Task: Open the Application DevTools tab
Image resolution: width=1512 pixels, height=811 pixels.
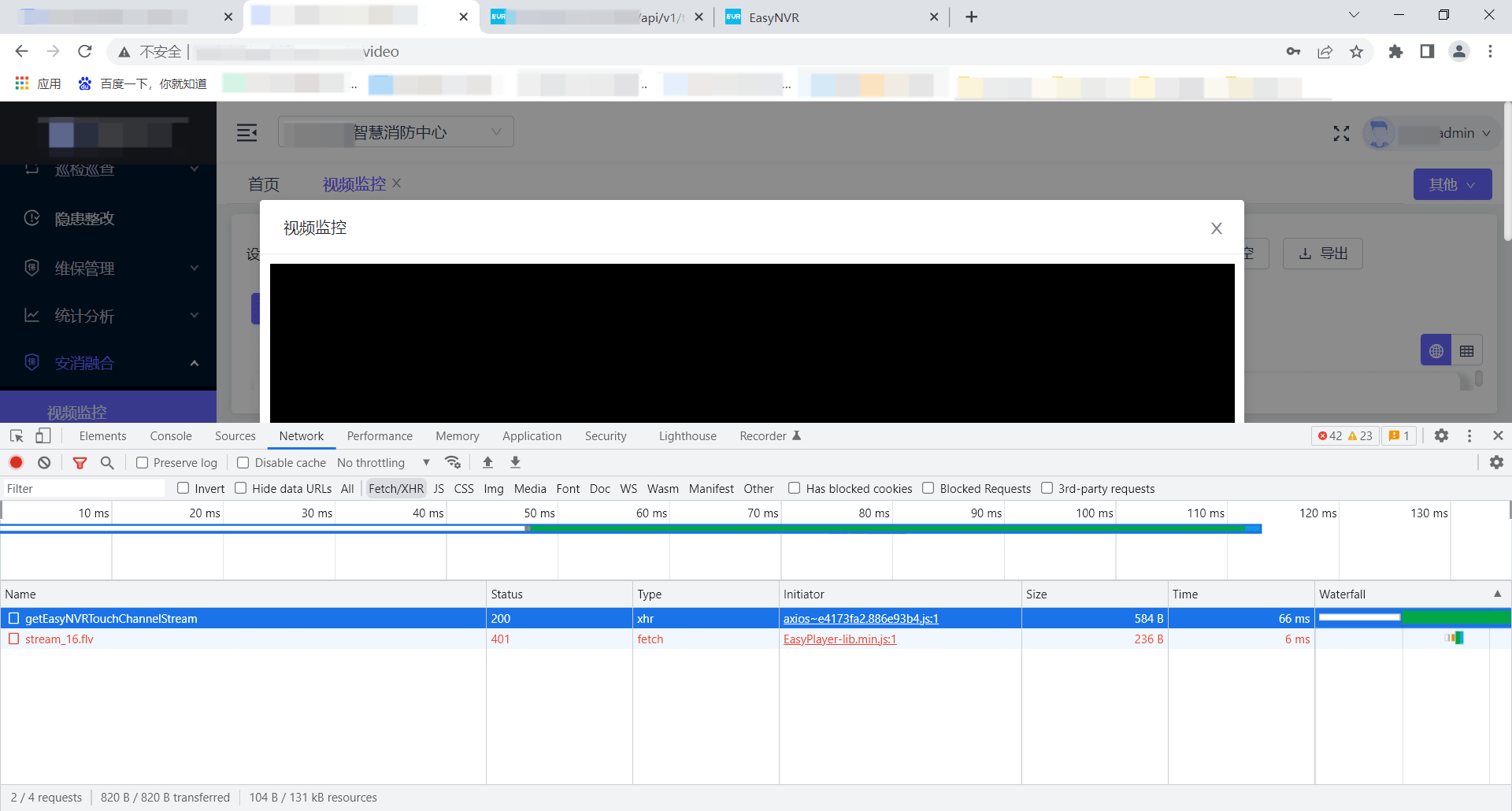Action: pyautogui.click(x=532, y=436)
